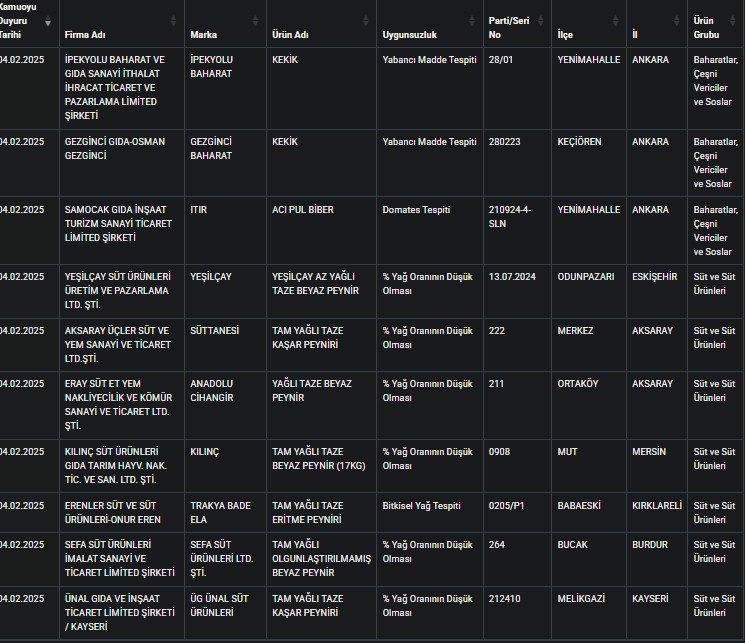Click sort arrows for Kamuoyu Duyuru Tarihi
Screen dimensions: 745x643
click(49, 21)
